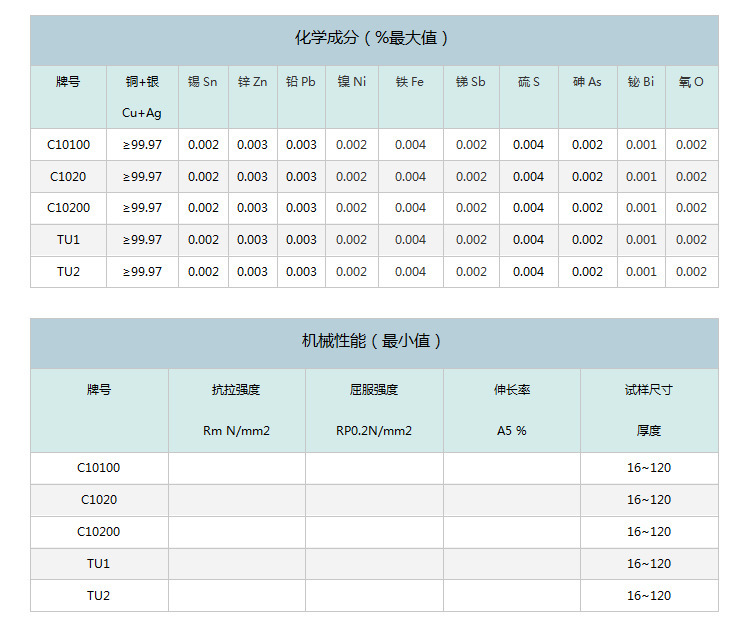
Task: Click O value 0.002 in C10200 row
Action: (691, 208)
